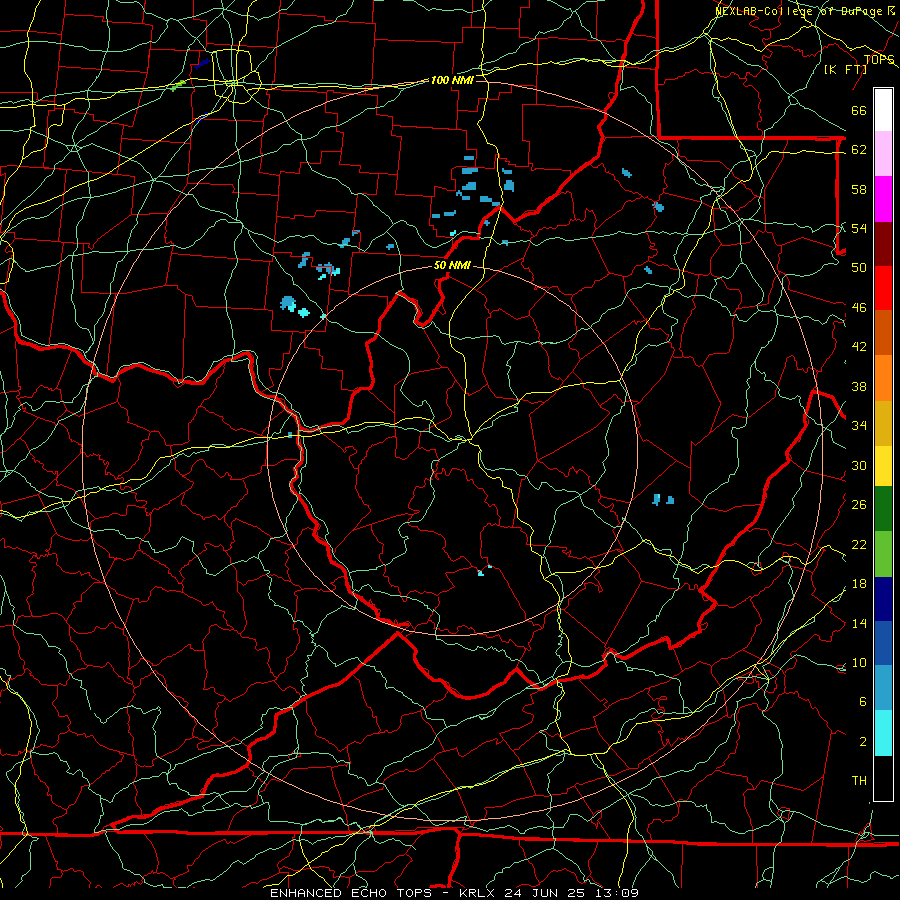Click the navy blue legend swatch
This screenshot has height=900, width=900.
883,599
